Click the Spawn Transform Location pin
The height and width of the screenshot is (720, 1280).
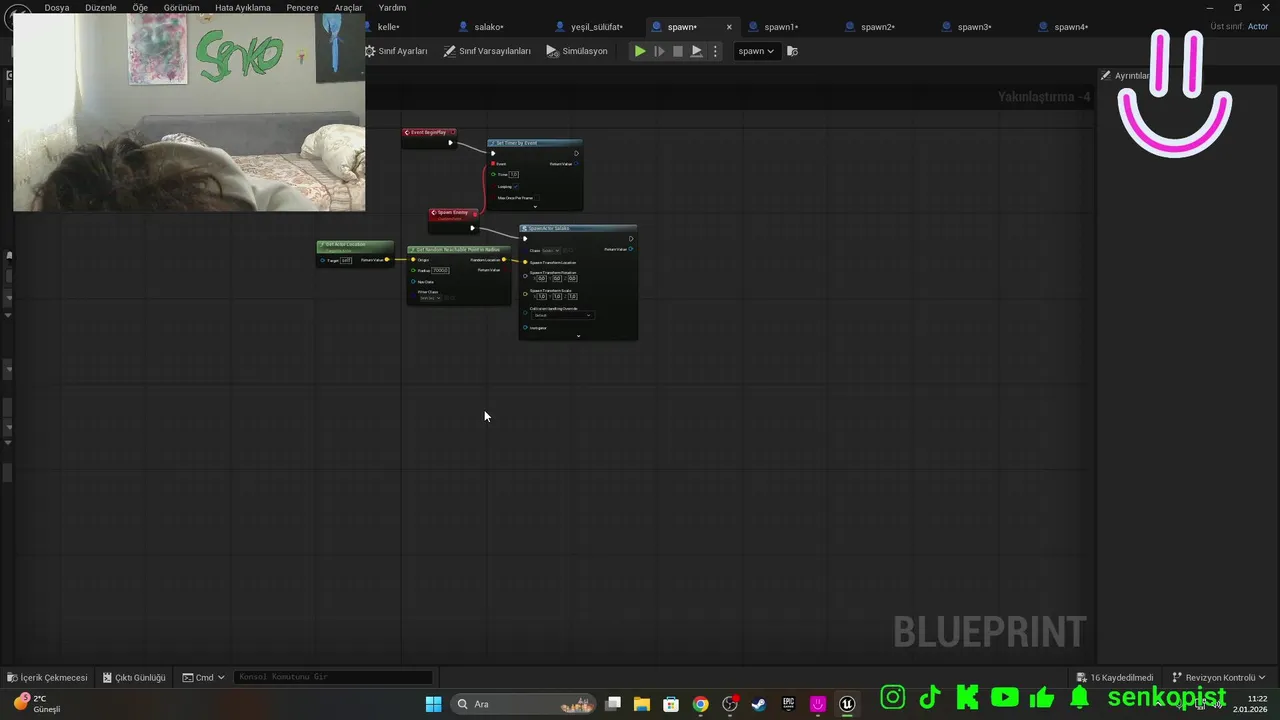coord(525,262)
